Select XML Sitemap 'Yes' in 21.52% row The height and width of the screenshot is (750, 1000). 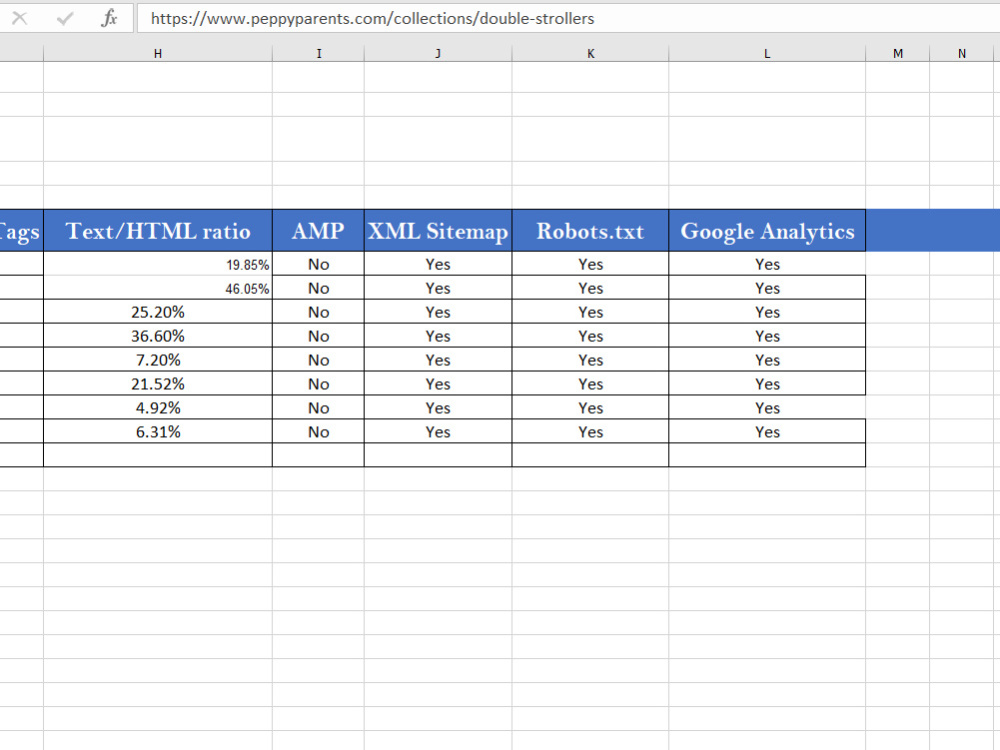[438, 384]
